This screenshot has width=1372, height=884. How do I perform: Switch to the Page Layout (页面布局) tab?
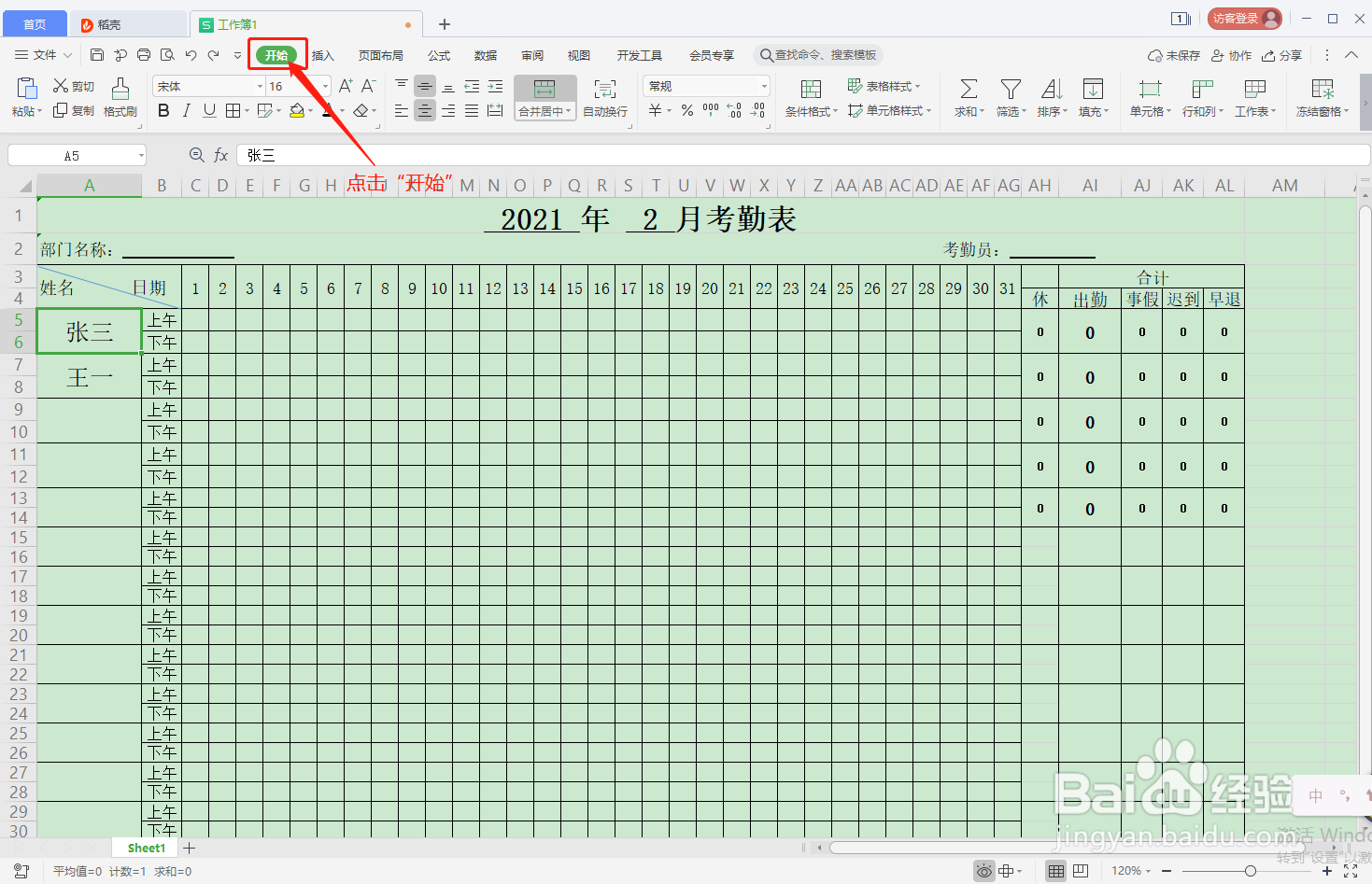(x=381, y=55)
